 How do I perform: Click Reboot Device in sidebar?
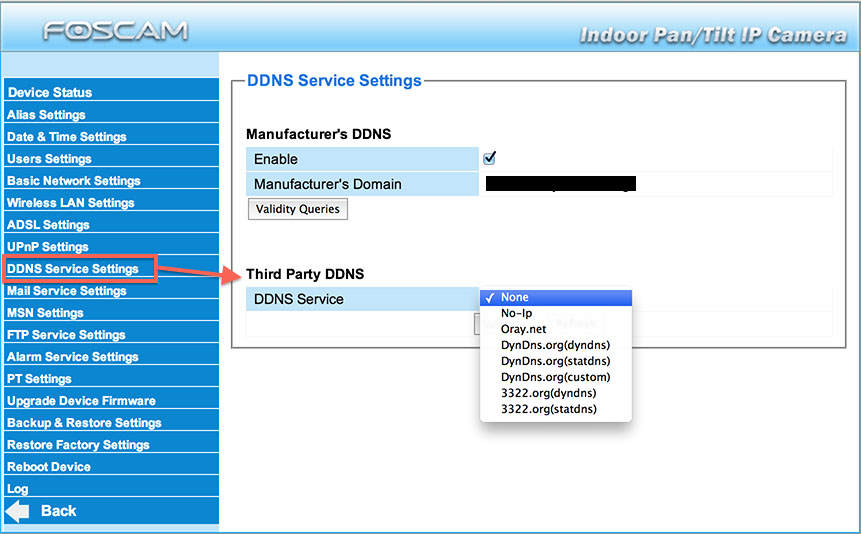pos(49,467)
